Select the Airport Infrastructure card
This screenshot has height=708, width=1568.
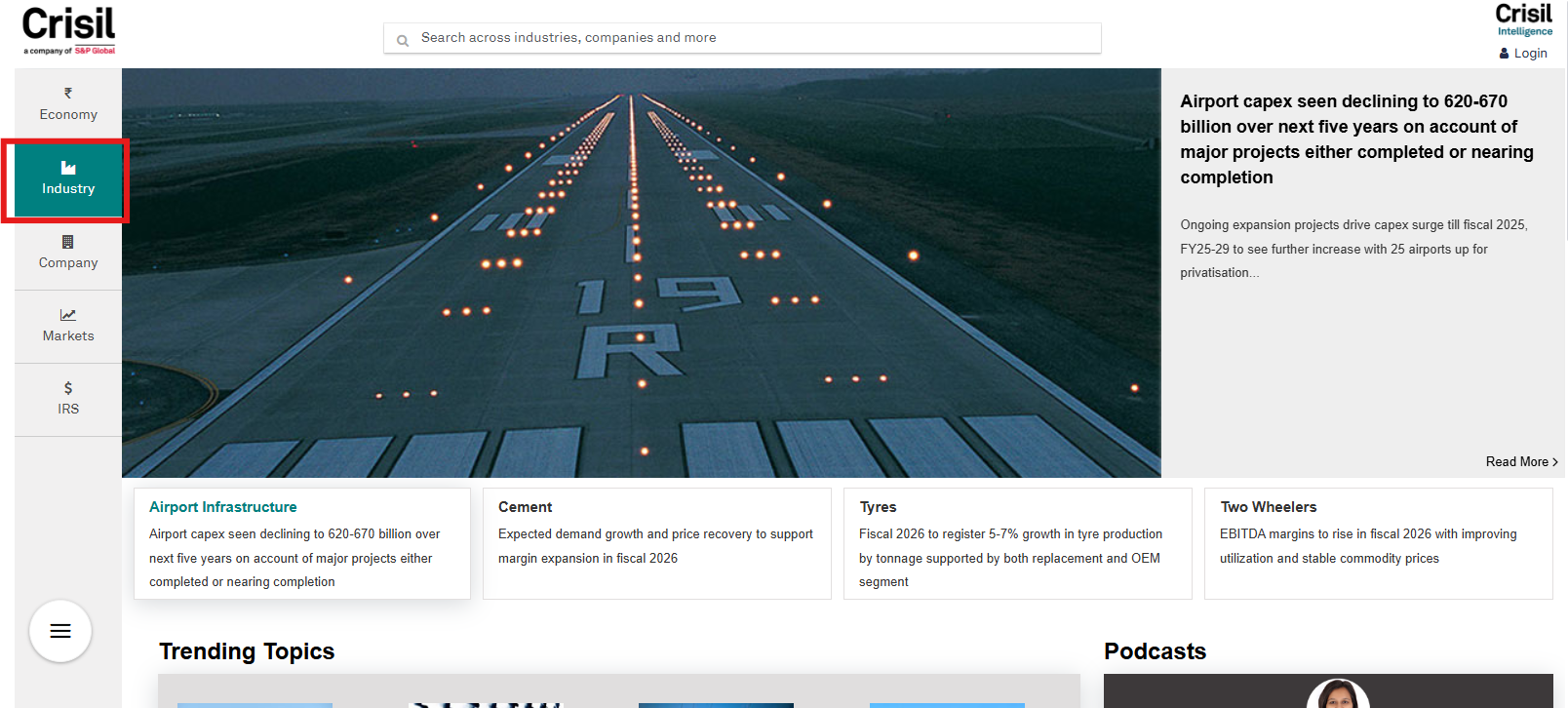click(x=302, y=543)
